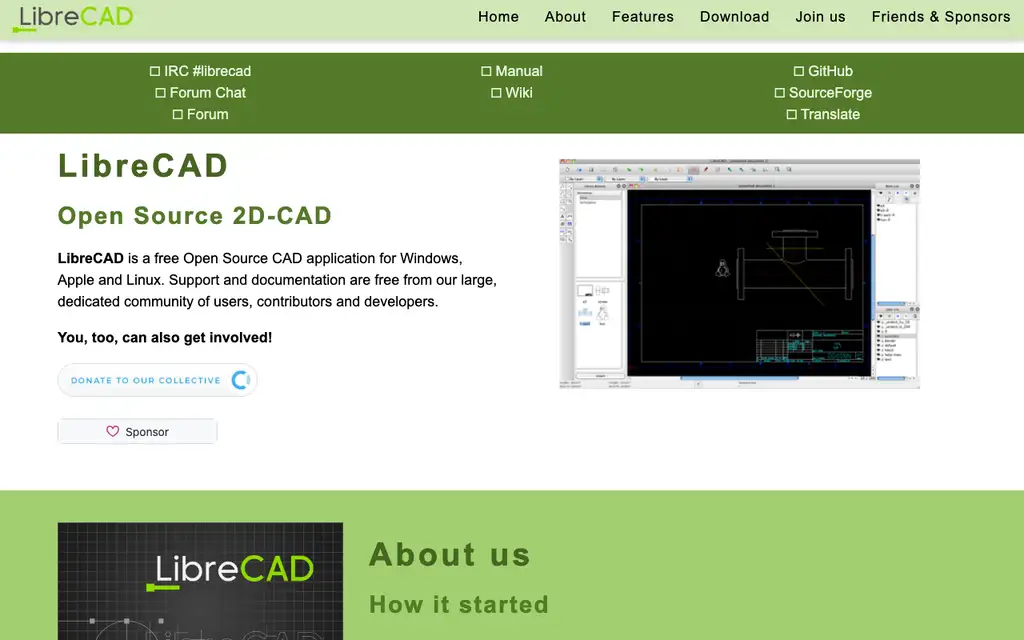Open Friends & Sponsors page
The image size is (1024, 640).
(940, 17)
